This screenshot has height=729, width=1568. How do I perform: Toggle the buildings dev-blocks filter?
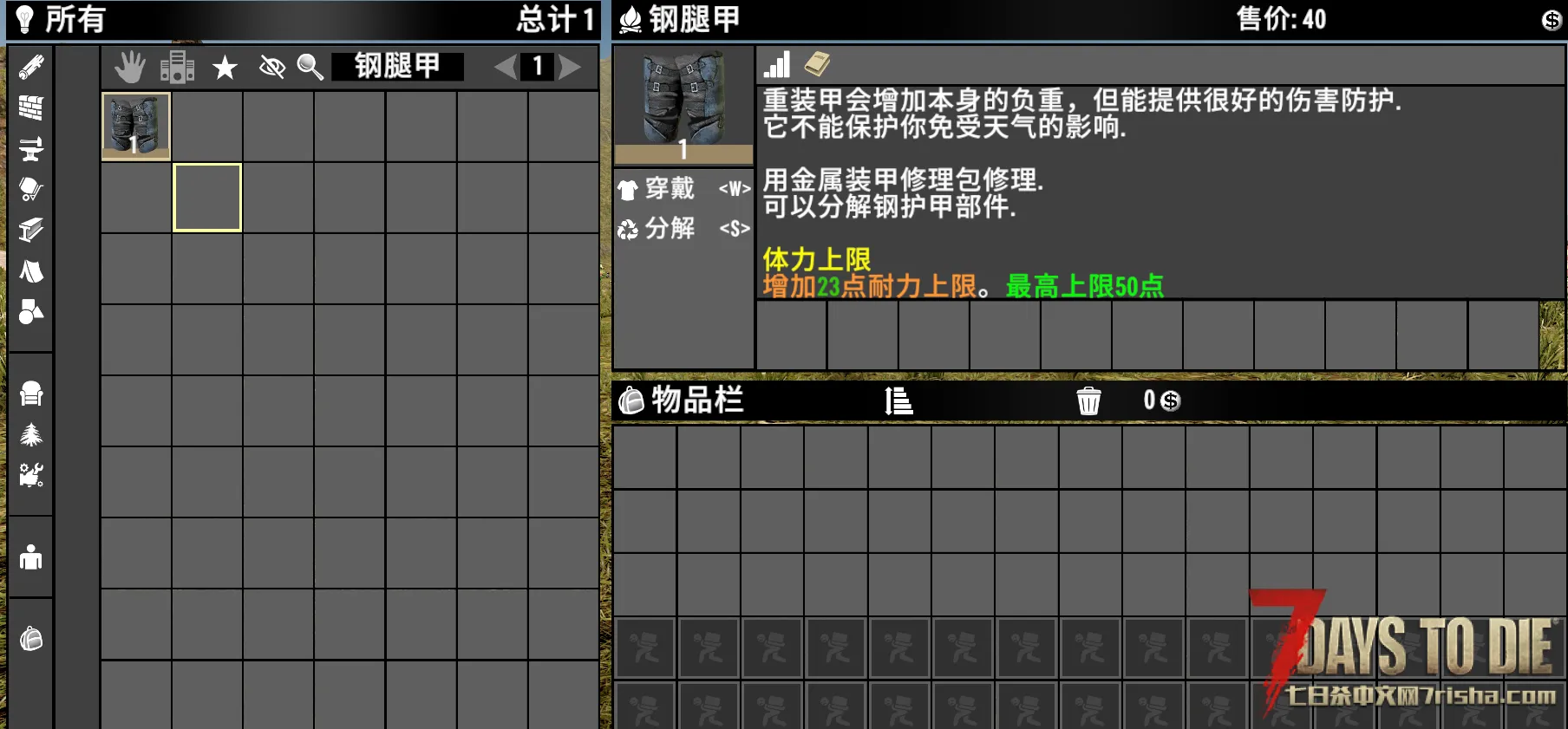(178, 67)
